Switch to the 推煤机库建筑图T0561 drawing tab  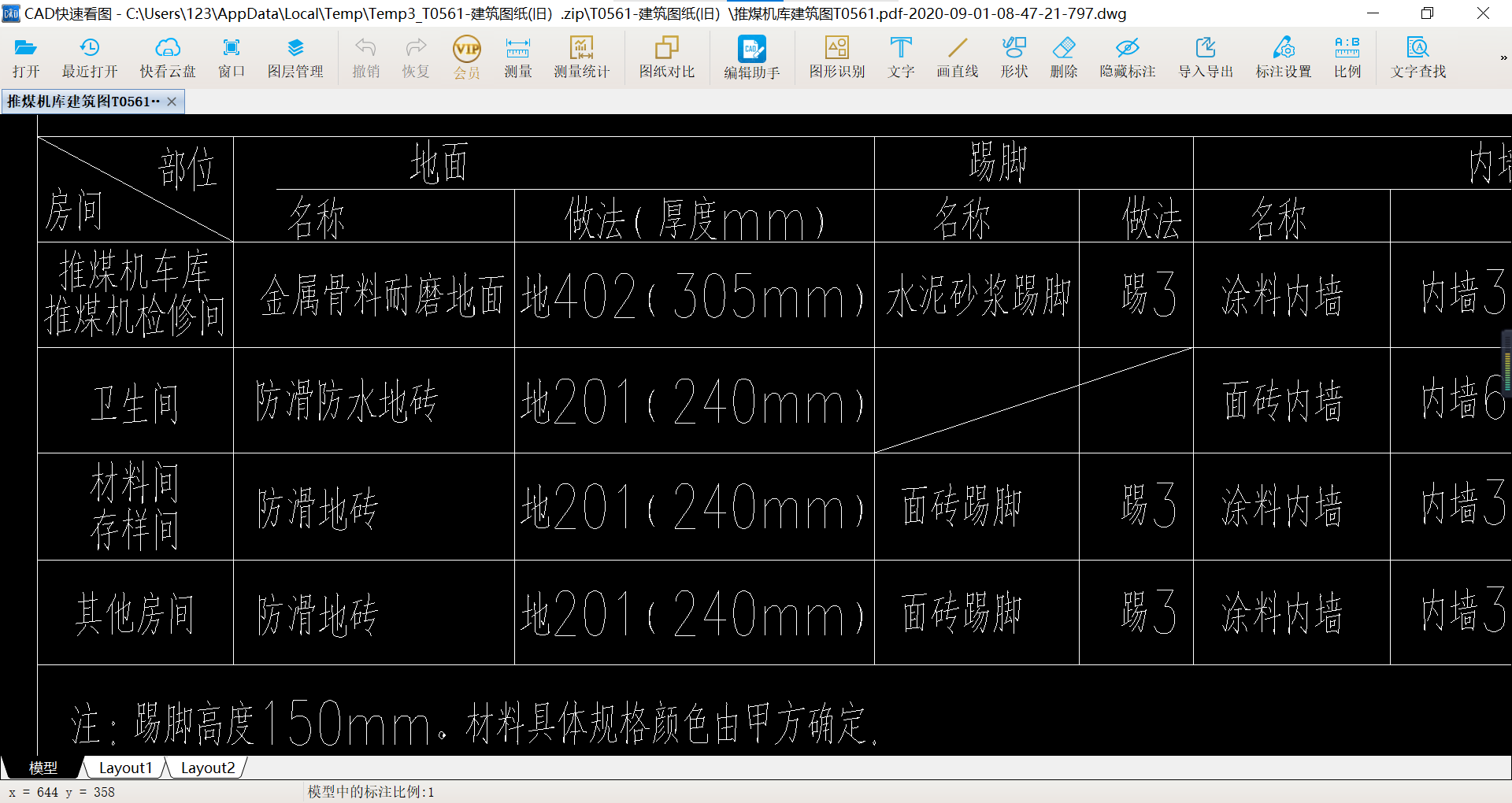83,102
